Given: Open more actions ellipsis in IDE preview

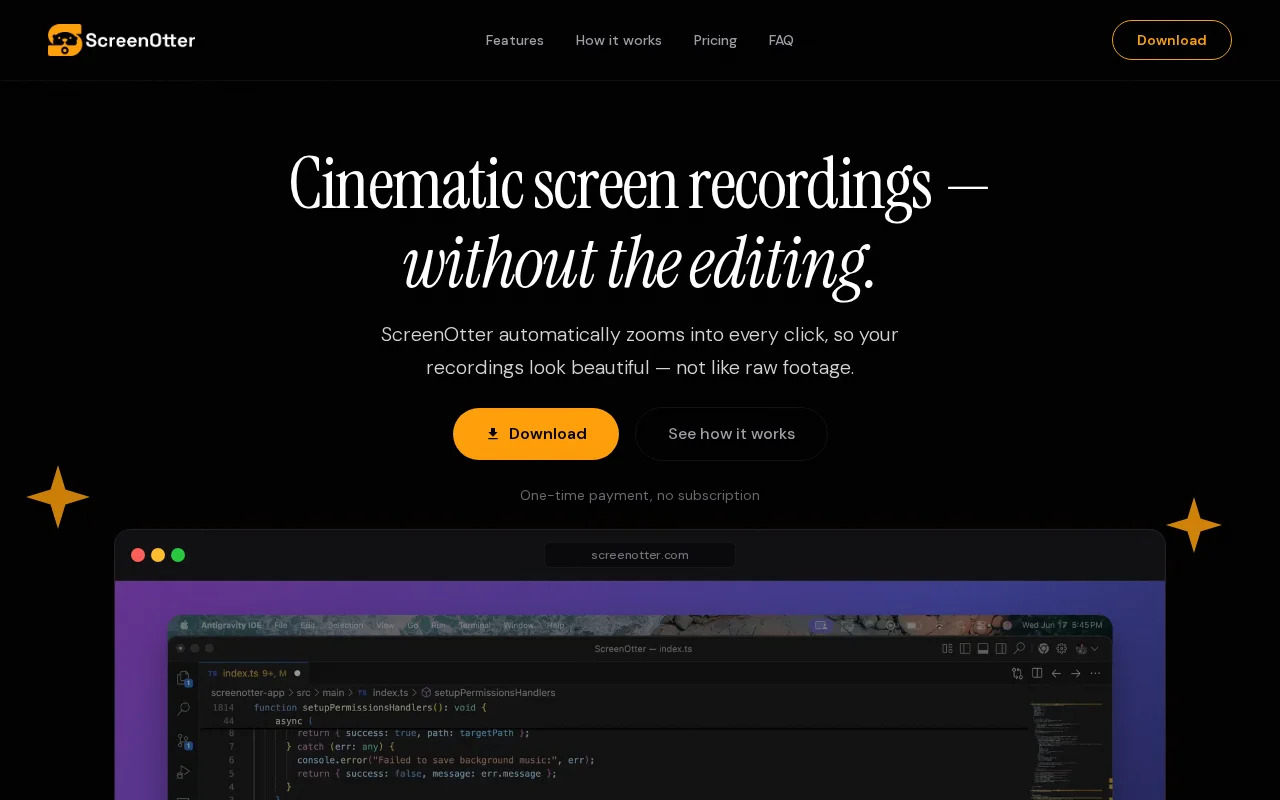Looking at the screenshot, I should (x=1095, y=674).
